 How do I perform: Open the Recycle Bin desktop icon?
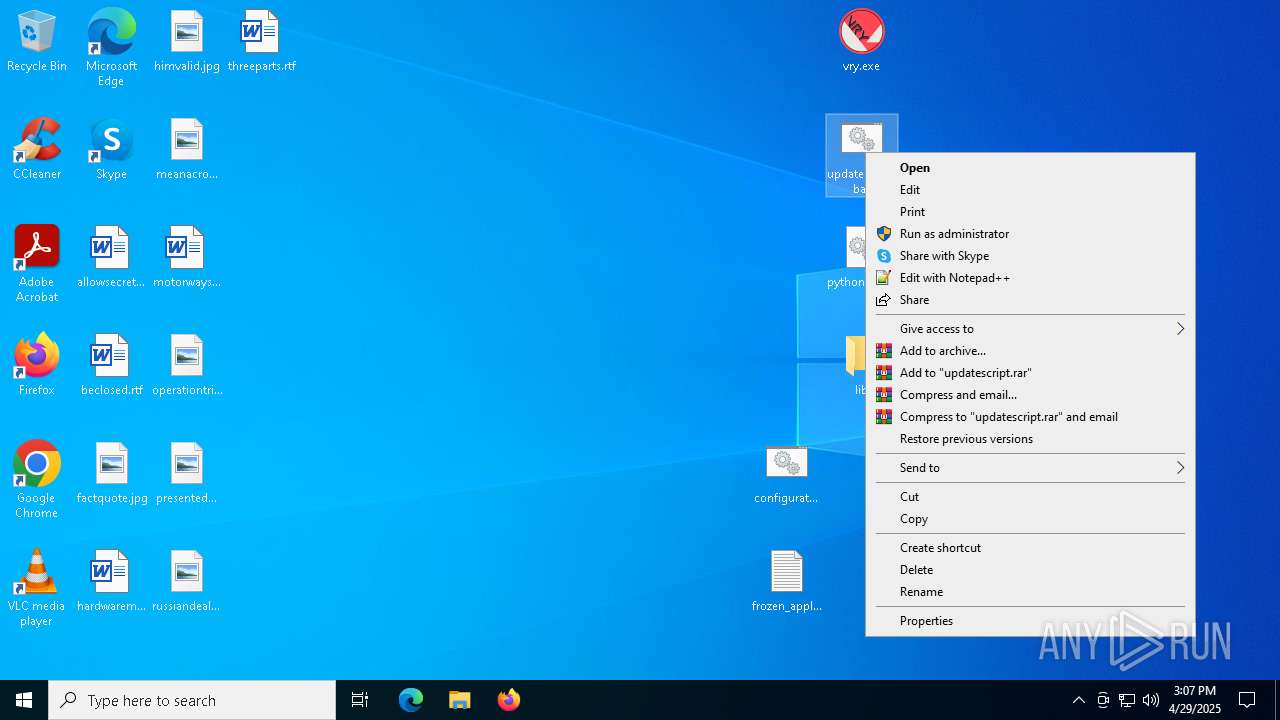pos(37,42)
